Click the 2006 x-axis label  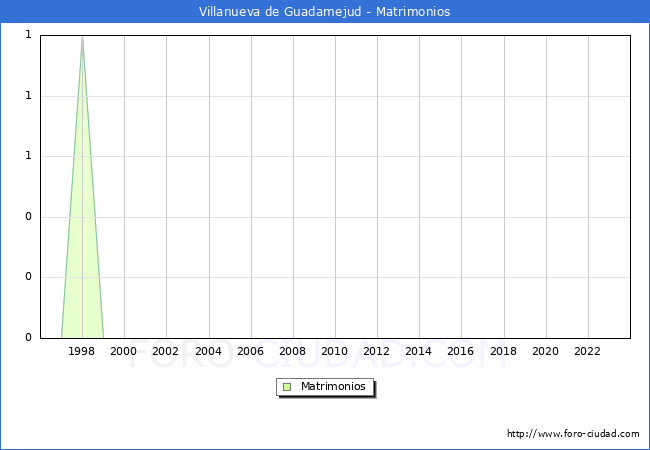point(250,351)
